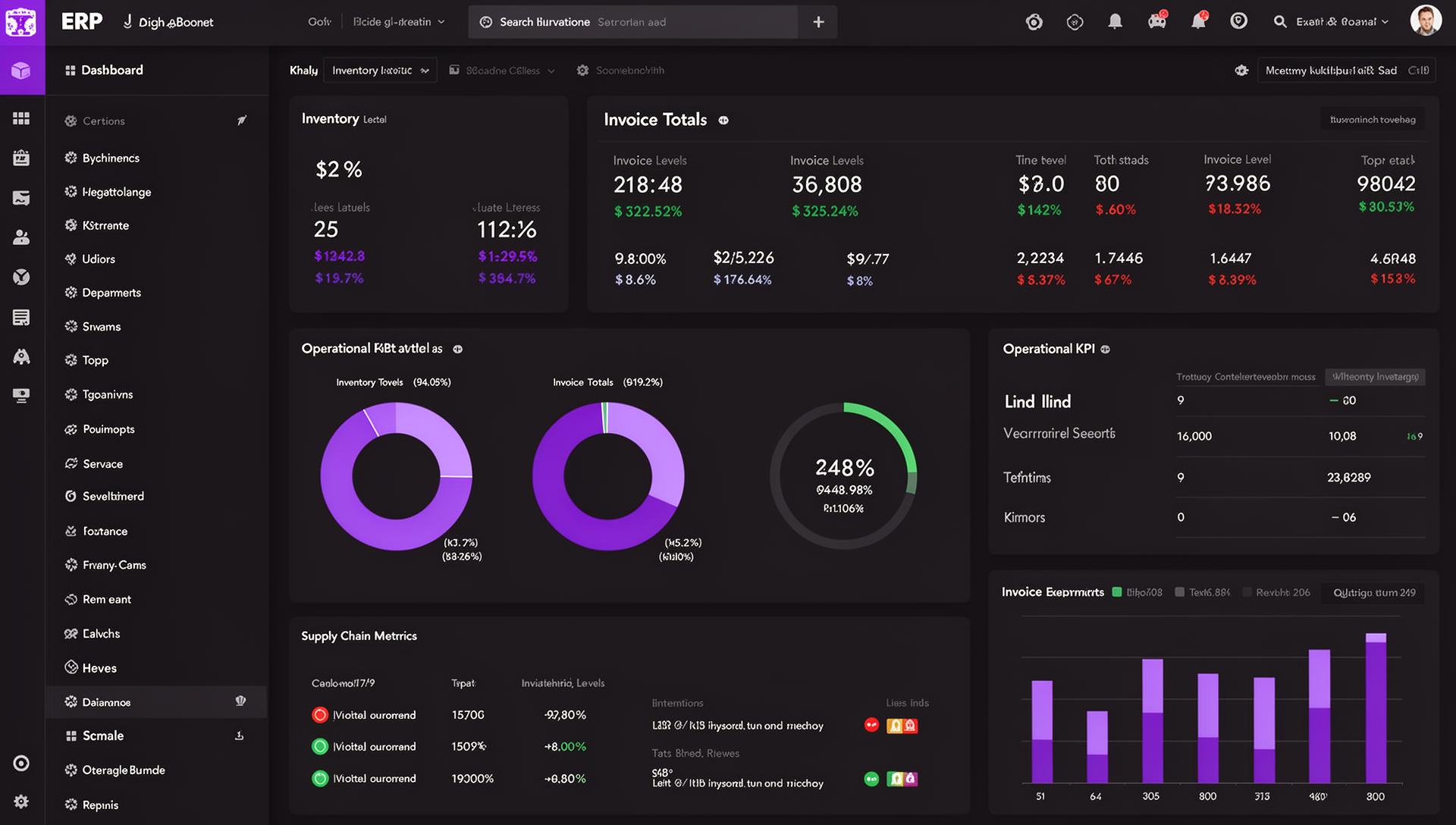Click the info icon beside Operational KPI
Screen dimensions: 1456x825
(x=1105, y=350)
